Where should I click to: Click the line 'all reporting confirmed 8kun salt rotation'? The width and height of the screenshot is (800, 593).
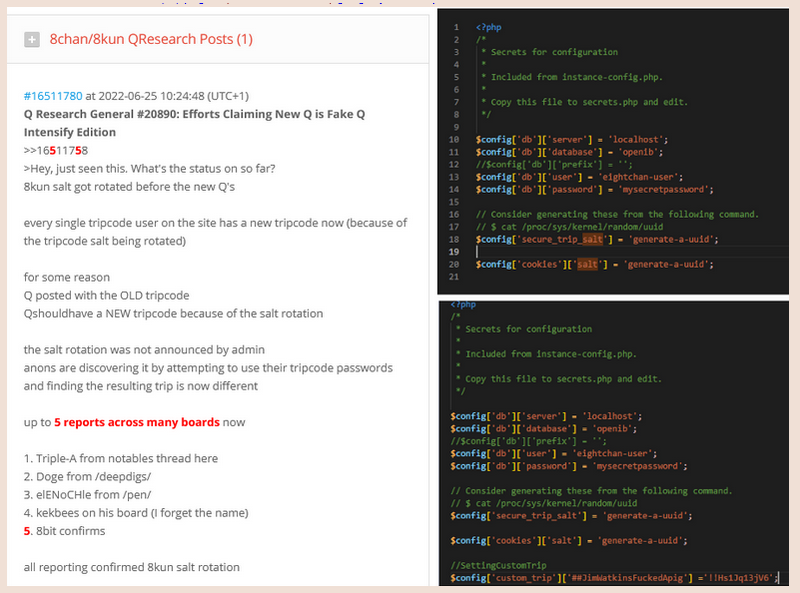(132, 567)
